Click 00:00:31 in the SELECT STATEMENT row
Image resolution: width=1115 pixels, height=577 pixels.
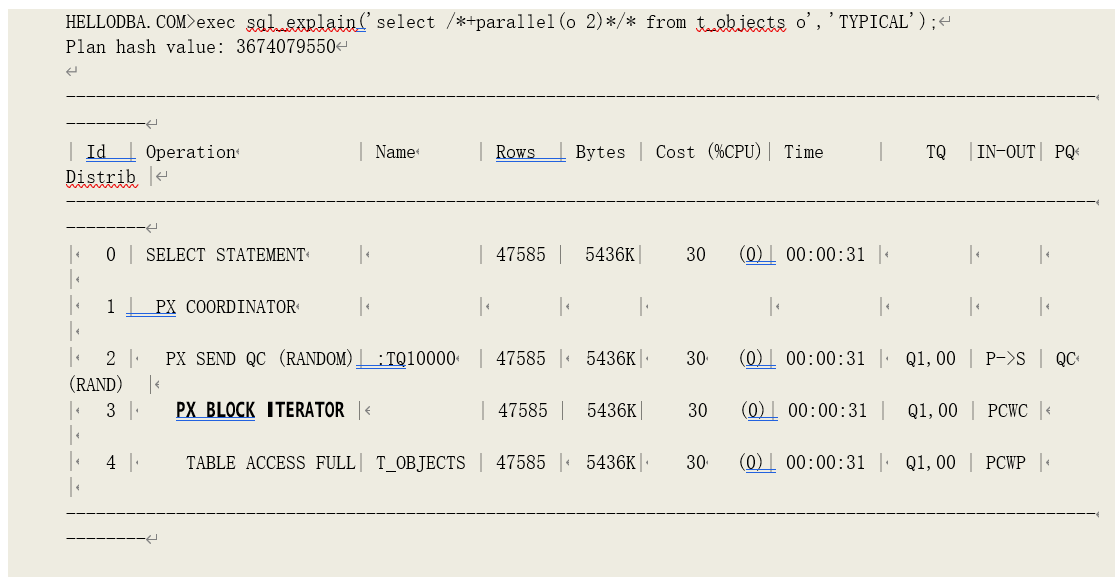[x=825, y=255]
